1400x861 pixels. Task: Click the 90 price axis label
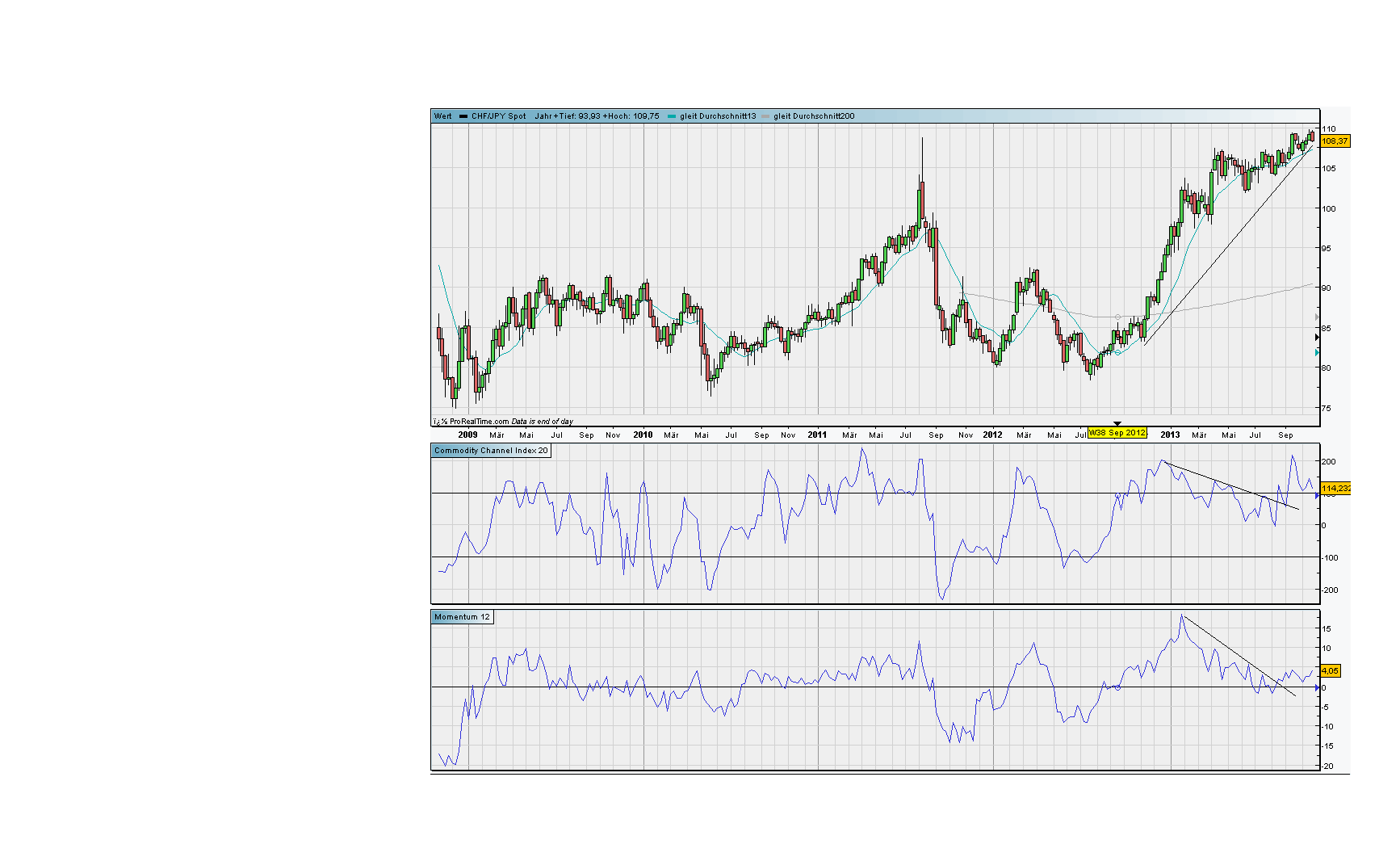pyautogui.click(x=1327, y=288)
